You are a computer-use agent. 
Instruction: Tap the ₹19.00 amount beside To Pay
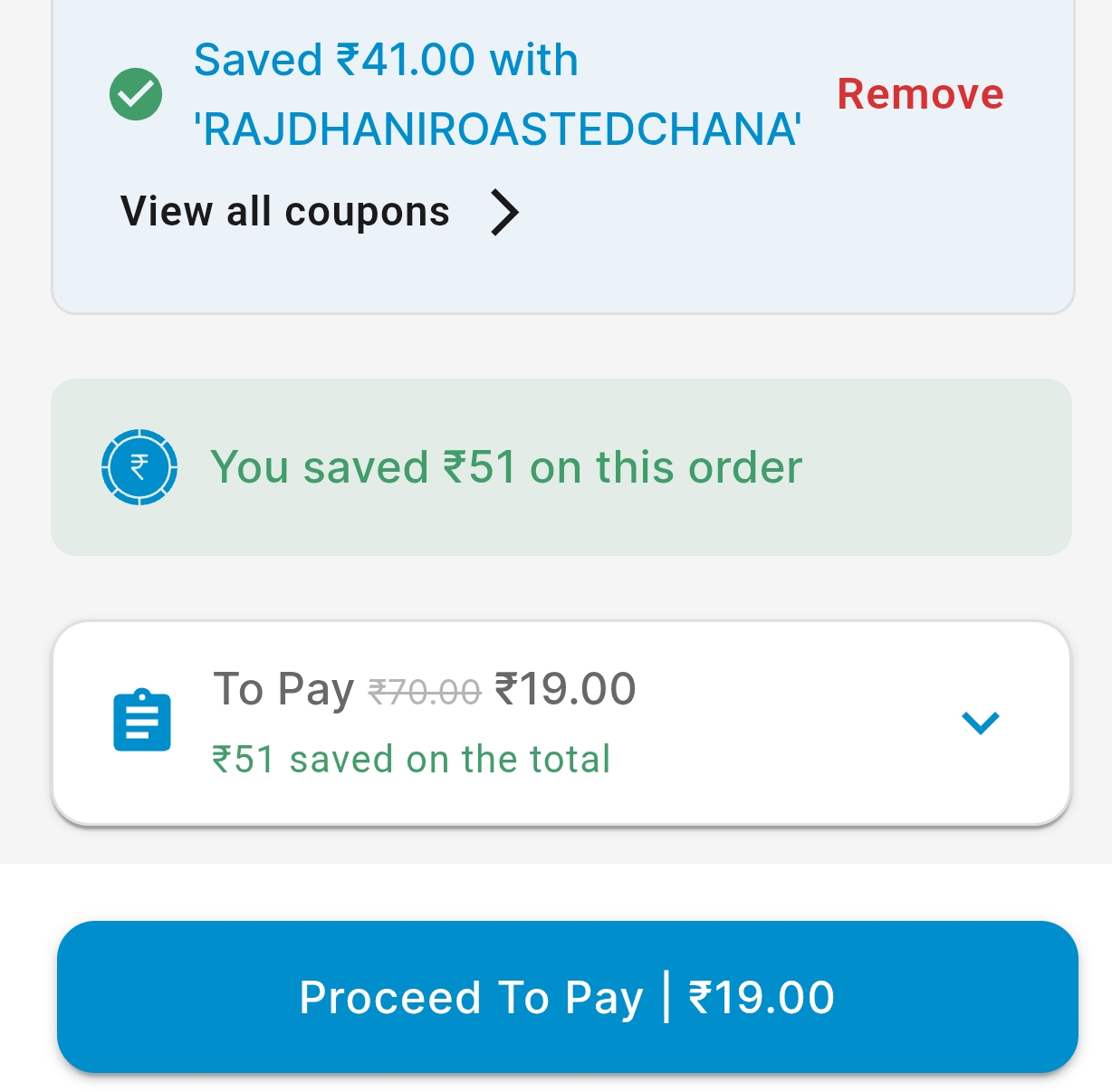coord(565,689)
